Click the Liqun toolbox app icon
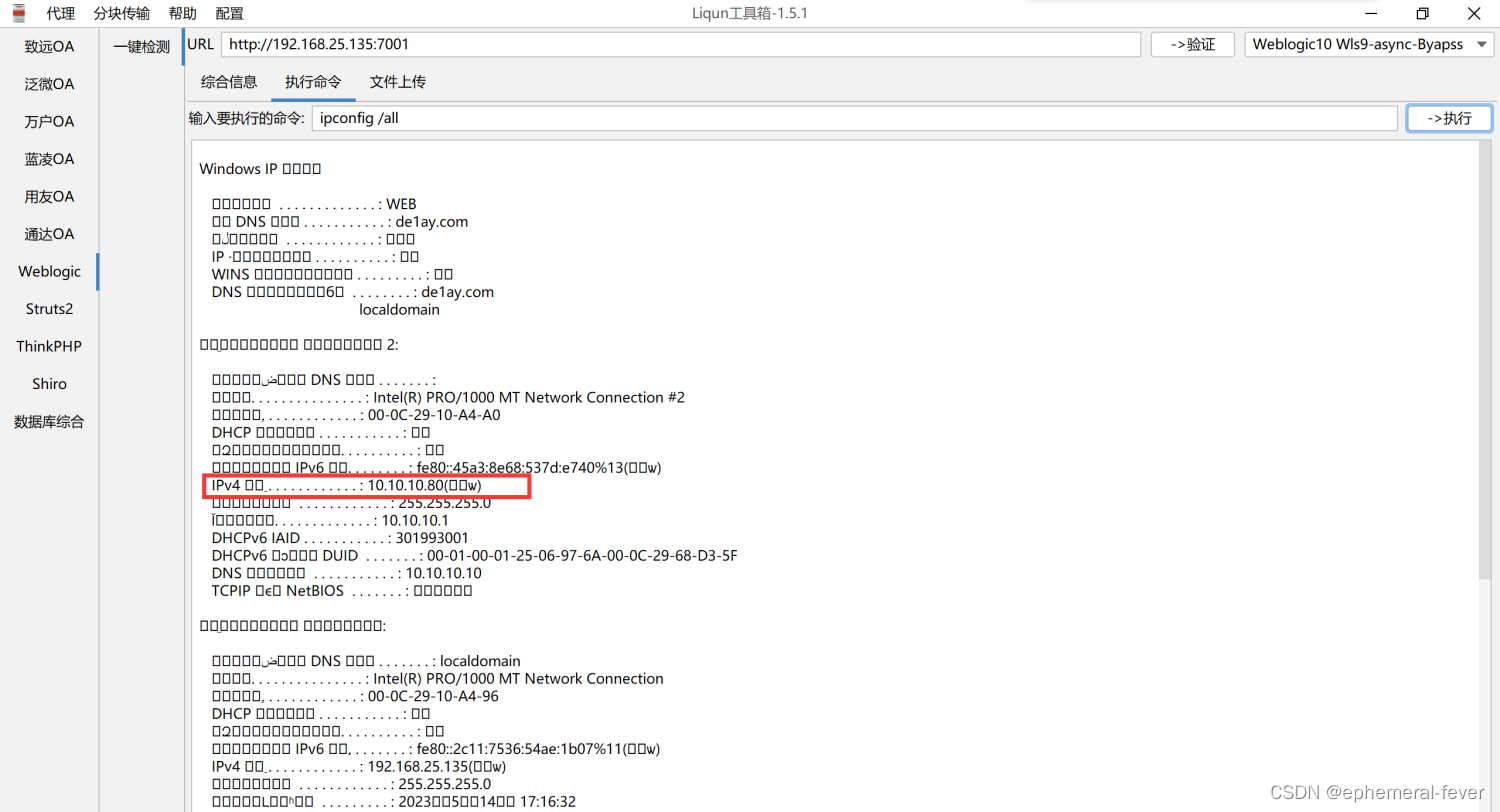 (18, 14)
